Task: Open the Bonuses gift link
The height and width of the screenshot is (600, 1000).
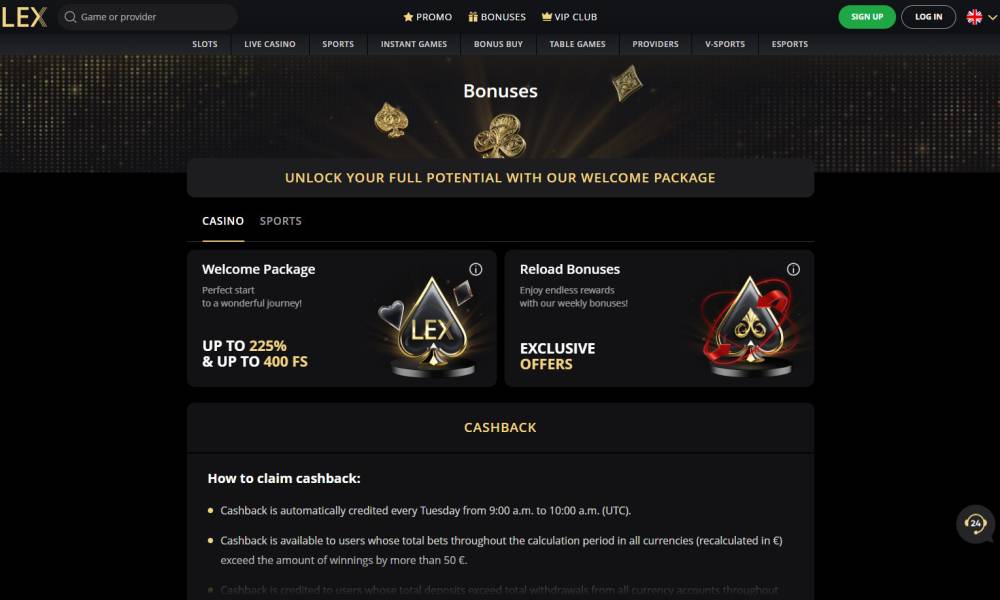Action: click(x=496, y=17)
